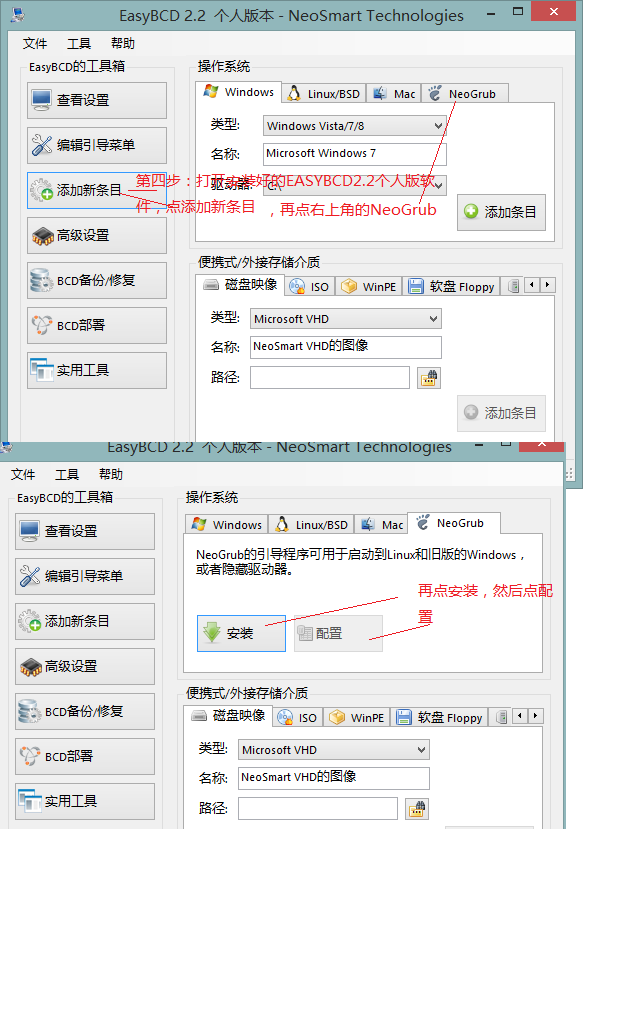Select ISO tab in upper window
The width and height of the screenshot is (640, 1024).
click(310, 287)
